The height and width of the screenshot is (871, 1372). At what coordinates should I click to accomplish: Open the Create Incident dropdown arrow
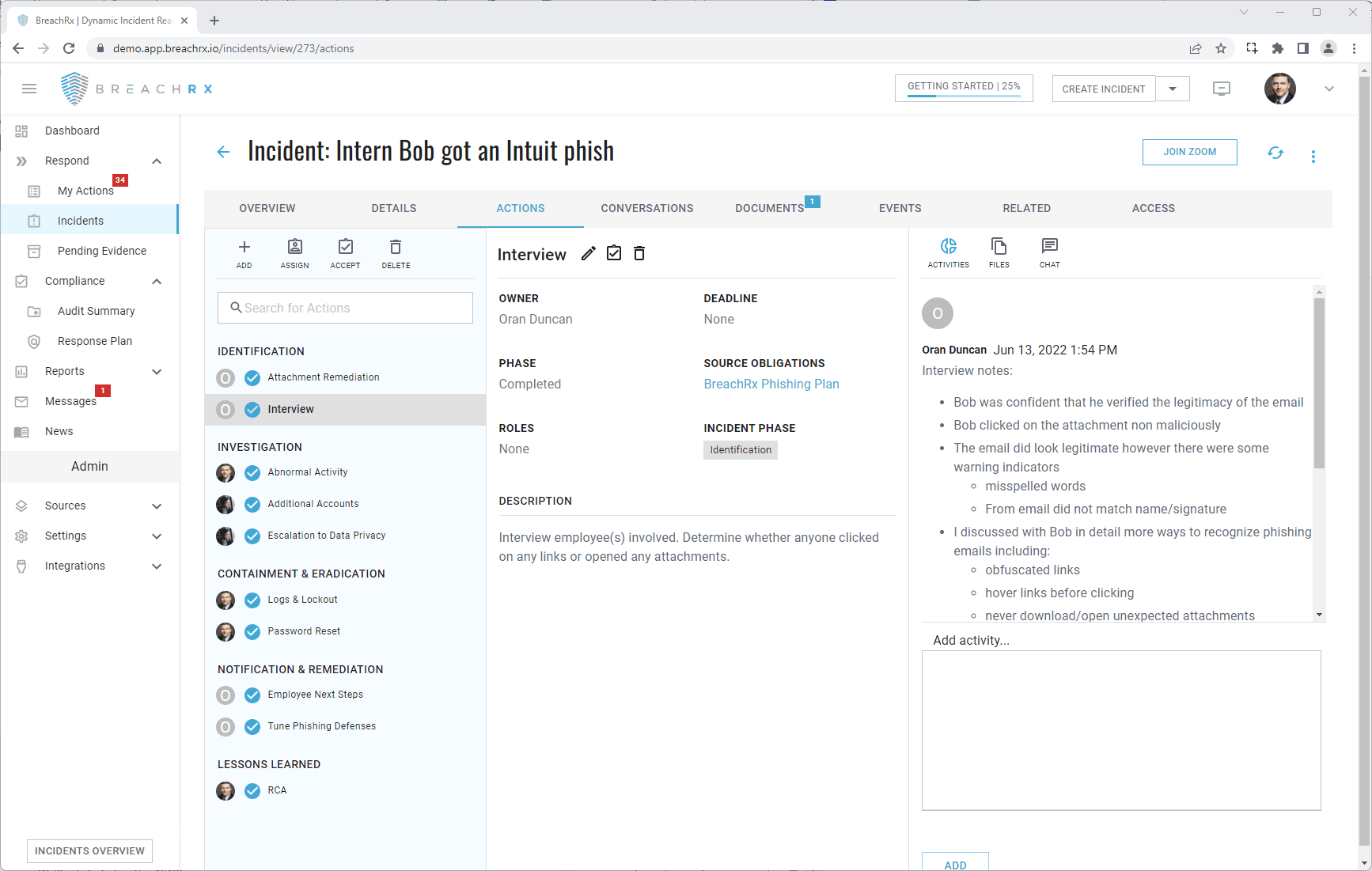1173,89
